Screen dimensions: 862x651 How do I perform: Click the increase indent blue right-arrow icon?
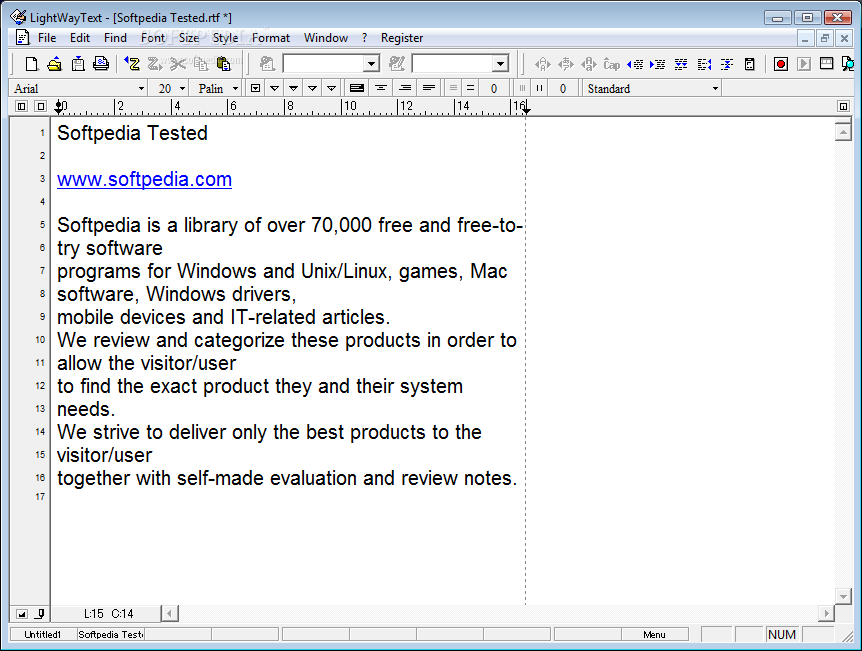point(657,64)
